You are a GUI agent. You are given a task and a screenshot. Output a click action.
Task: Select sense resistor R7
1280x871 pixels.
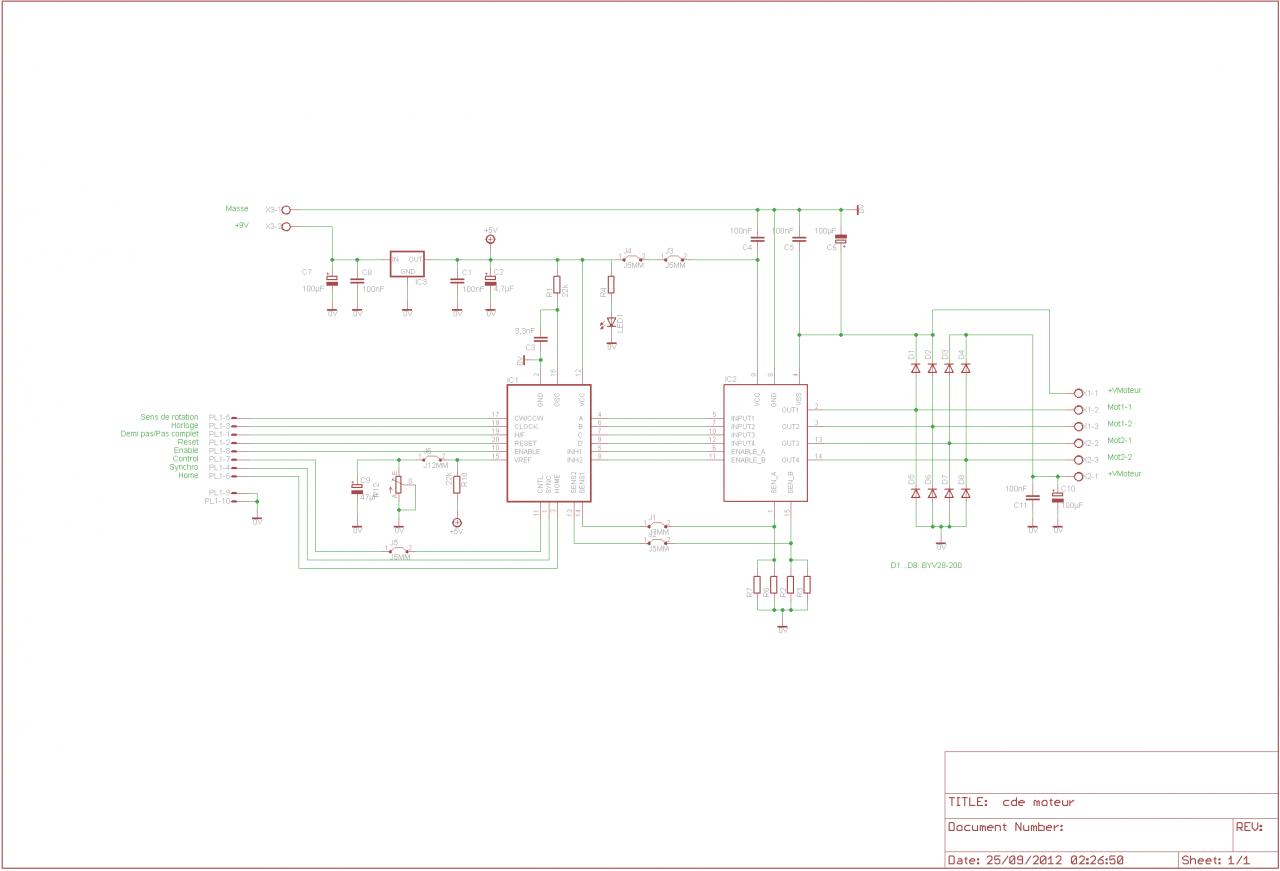tap(757, 585)
